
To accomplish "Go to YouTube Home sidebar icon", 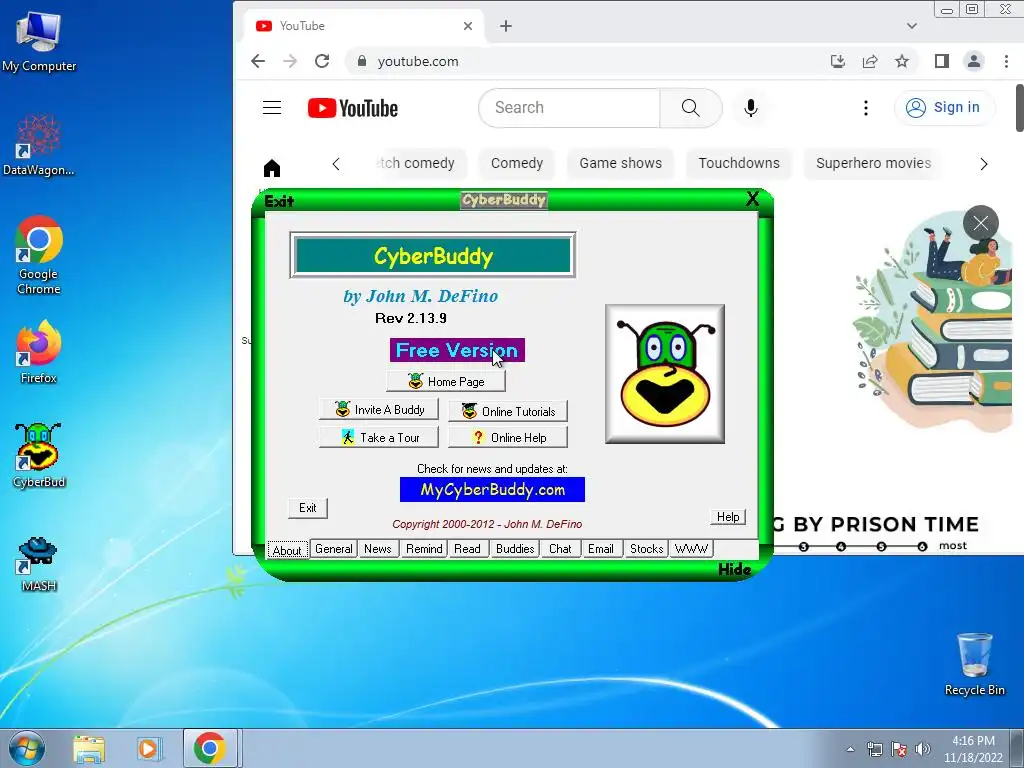I will pos(272,168).
